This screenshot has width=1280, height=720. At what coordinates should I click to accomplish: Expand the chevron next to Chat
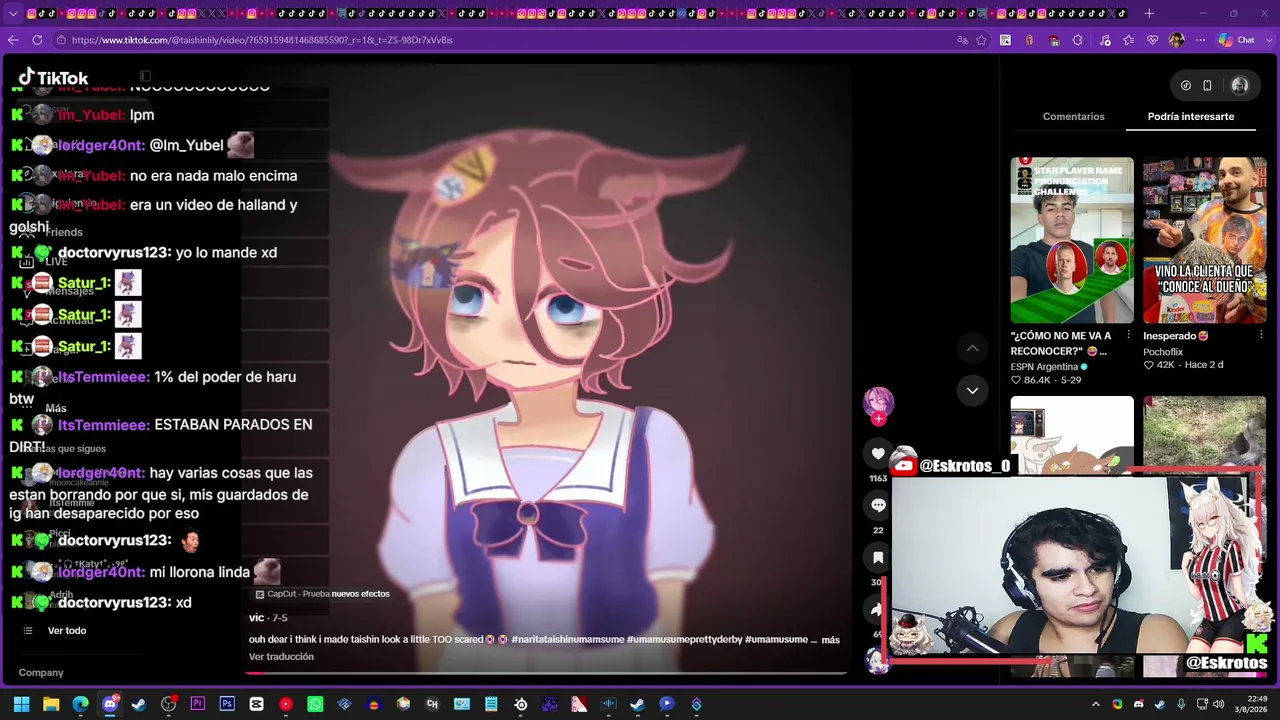coord(1268,40)
